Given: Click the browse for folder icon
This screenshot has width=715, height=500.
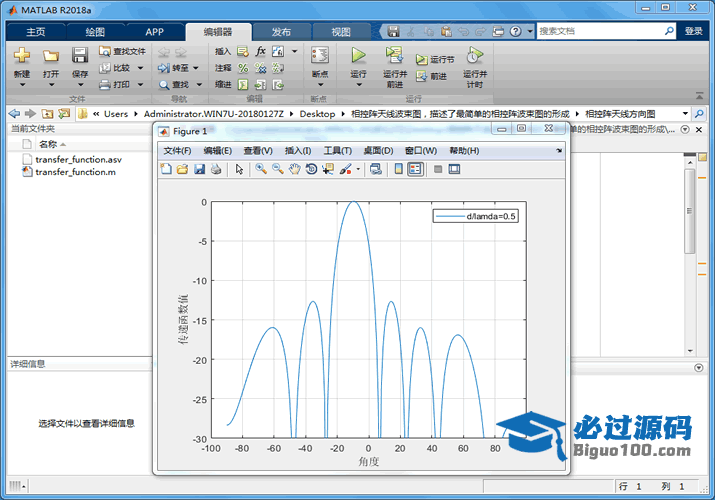Looking at the screenshot, I should [64, 113].
